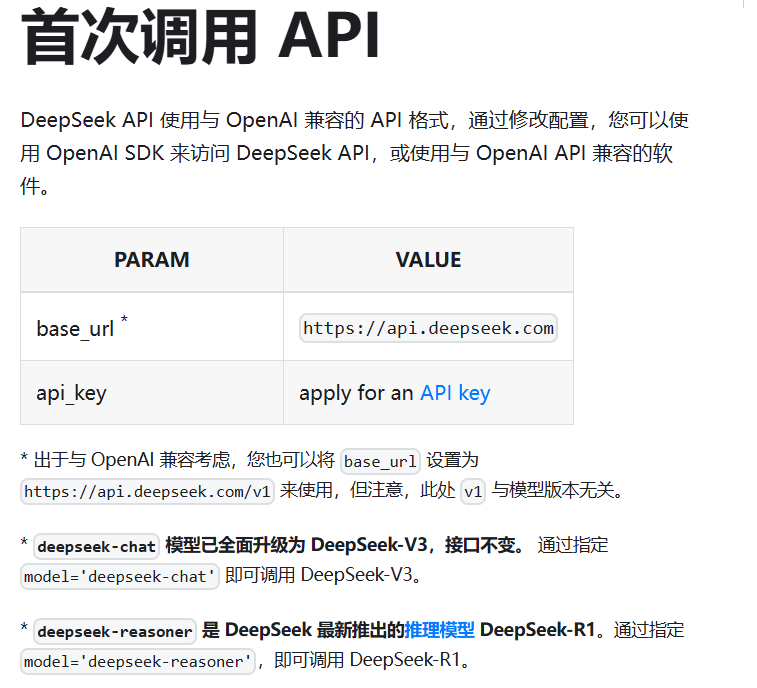Click the footnote text 出于与 OpenAI 兼容考虑
The width and height of the screenshot is (757, 688).
pyautogui.click(x=132, y=460)
